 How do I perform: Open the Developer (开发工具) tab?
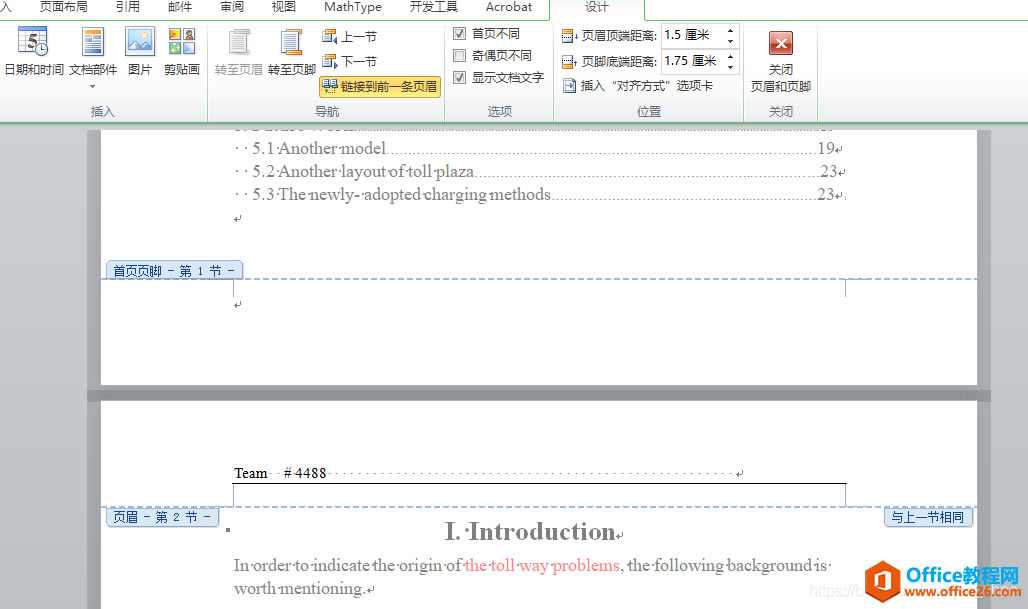click(433, 7)
